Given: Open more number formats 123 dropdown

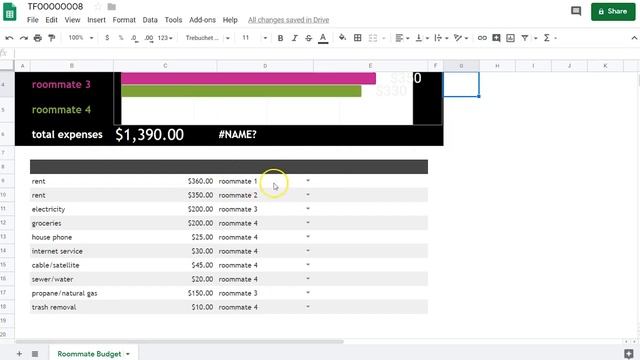Looking at the screenshot, I should coord(165,38).
